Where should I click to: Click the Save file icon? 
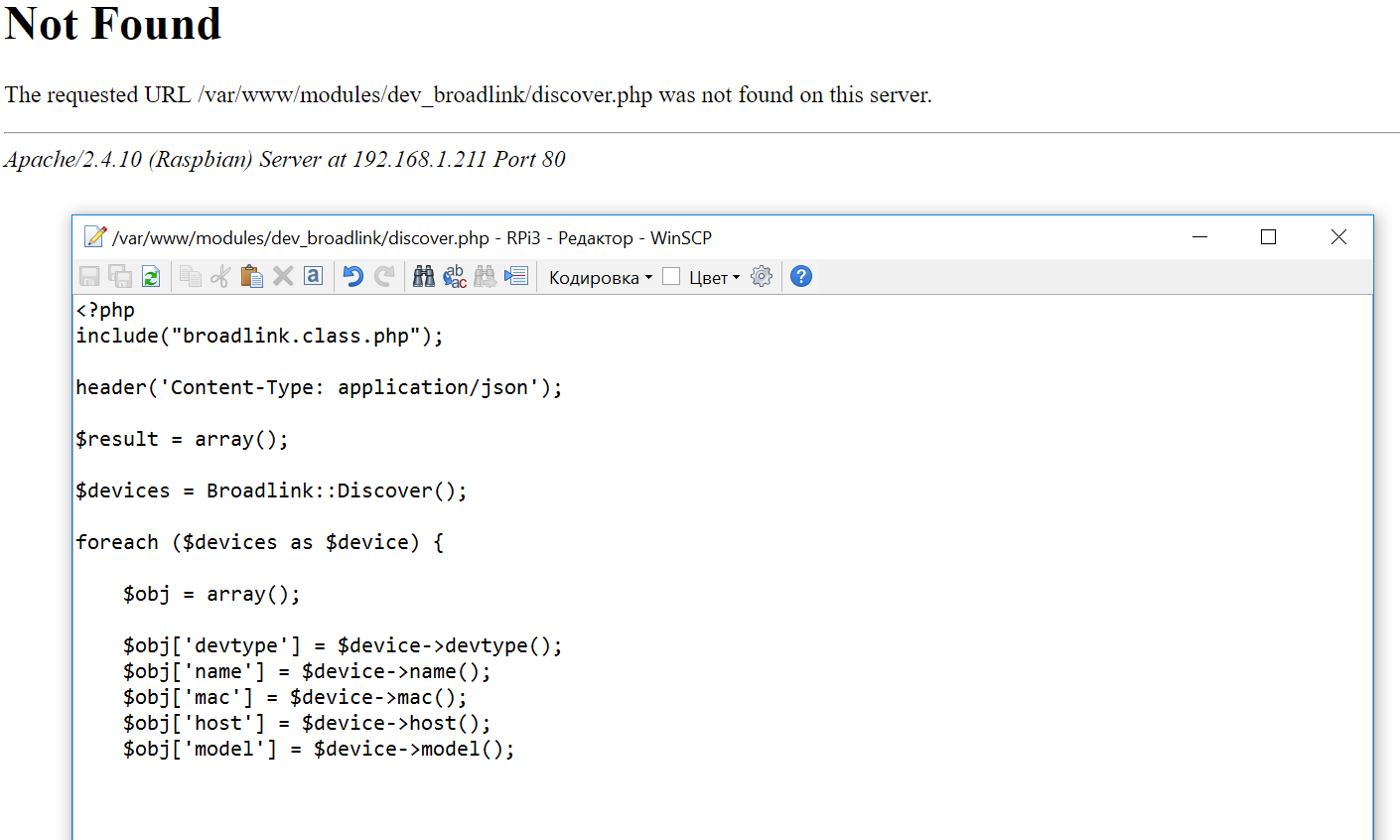tap(89, 277)
